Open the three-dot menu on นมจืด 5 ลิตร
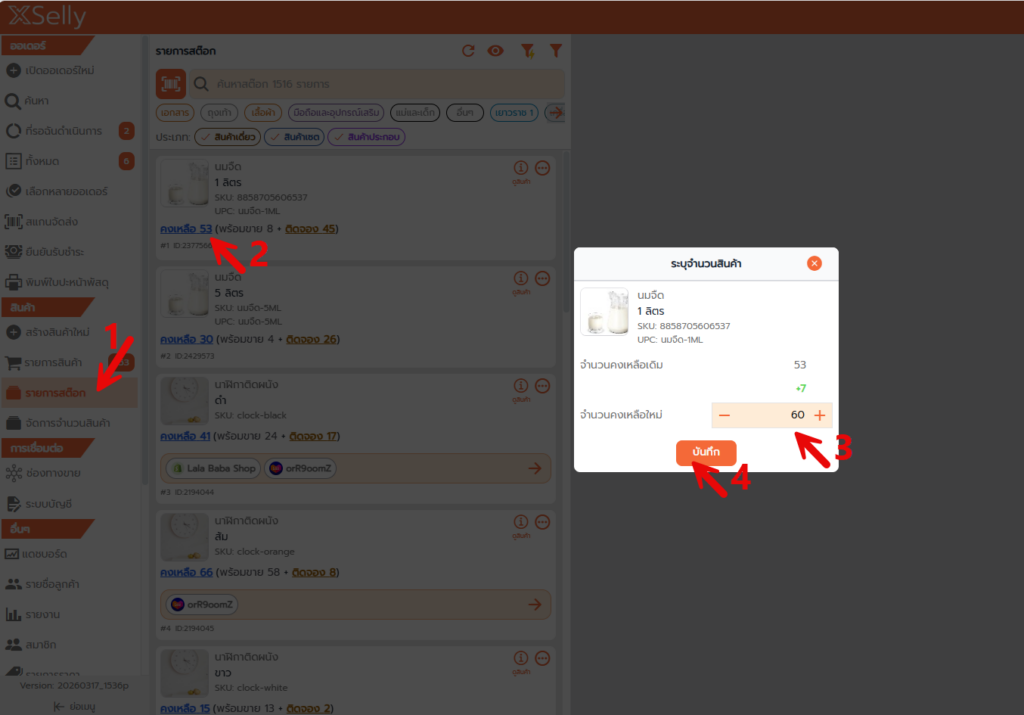Image resolution: width=1024 pixels, height=715 pixels. 543,278
